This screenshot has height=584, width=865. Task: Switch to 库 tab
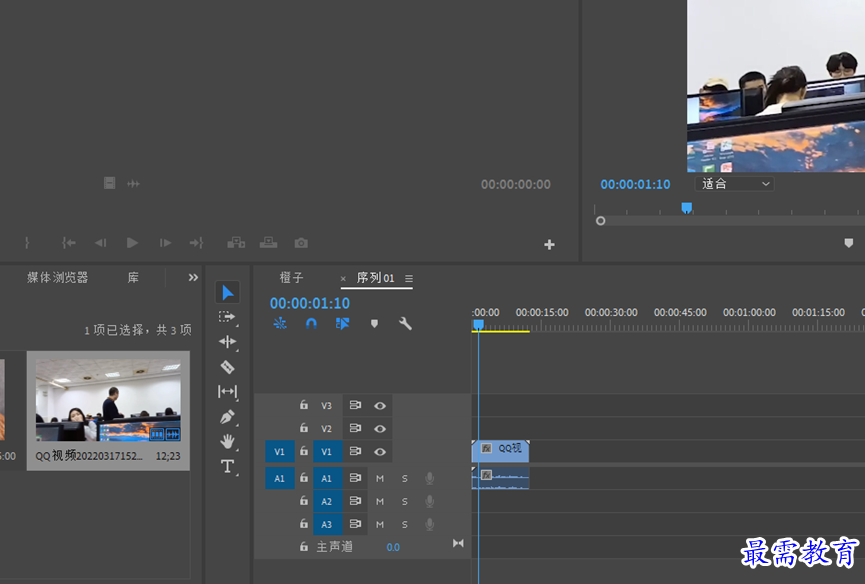coord(133,277)
